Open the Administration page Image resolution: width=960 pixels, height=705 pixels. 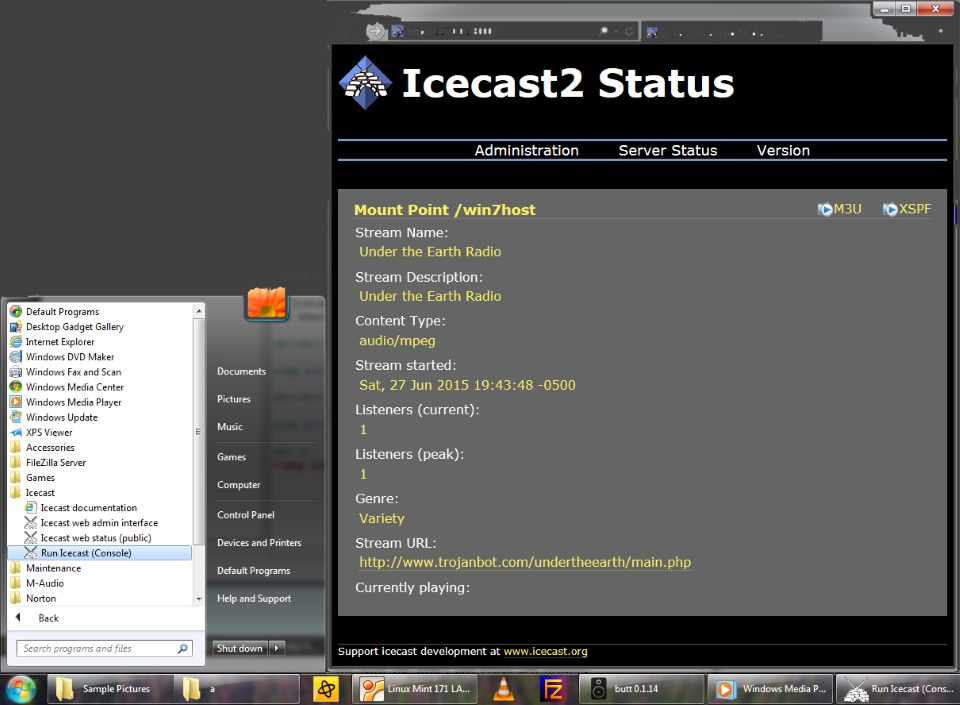click(527, 151)
